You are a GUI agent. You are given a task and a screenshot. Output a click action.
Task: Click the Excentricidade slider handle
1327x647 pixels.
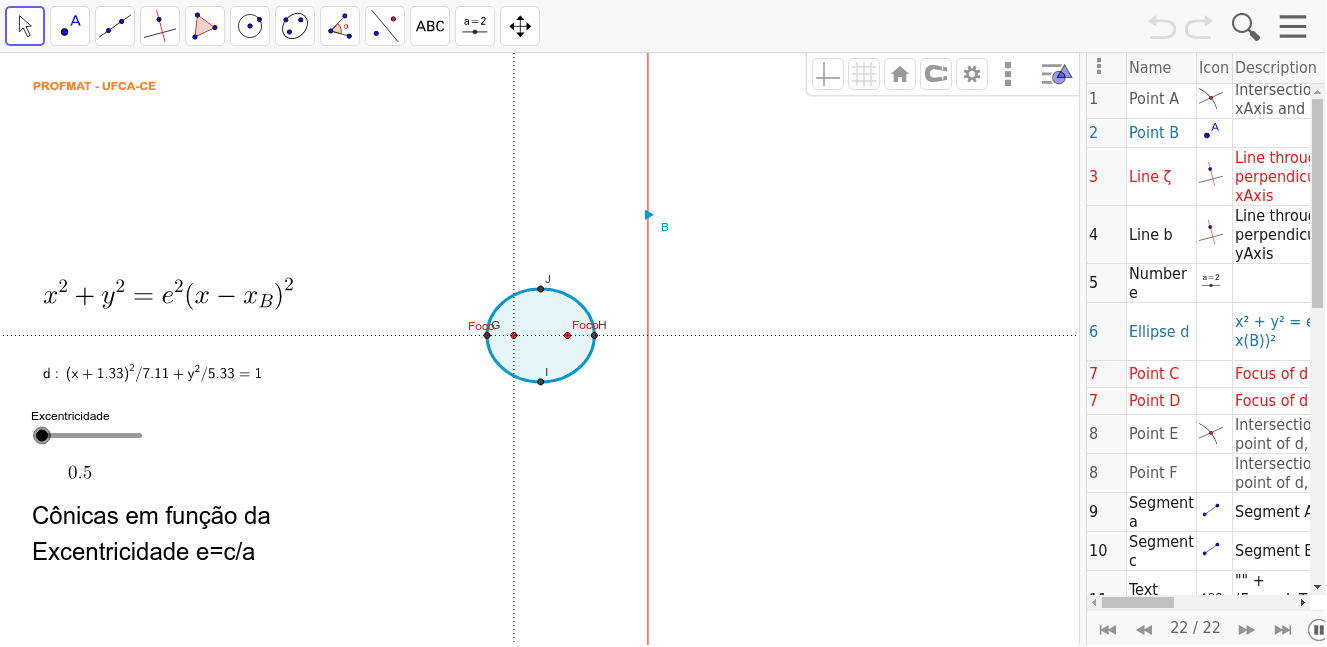pos(42,435)
